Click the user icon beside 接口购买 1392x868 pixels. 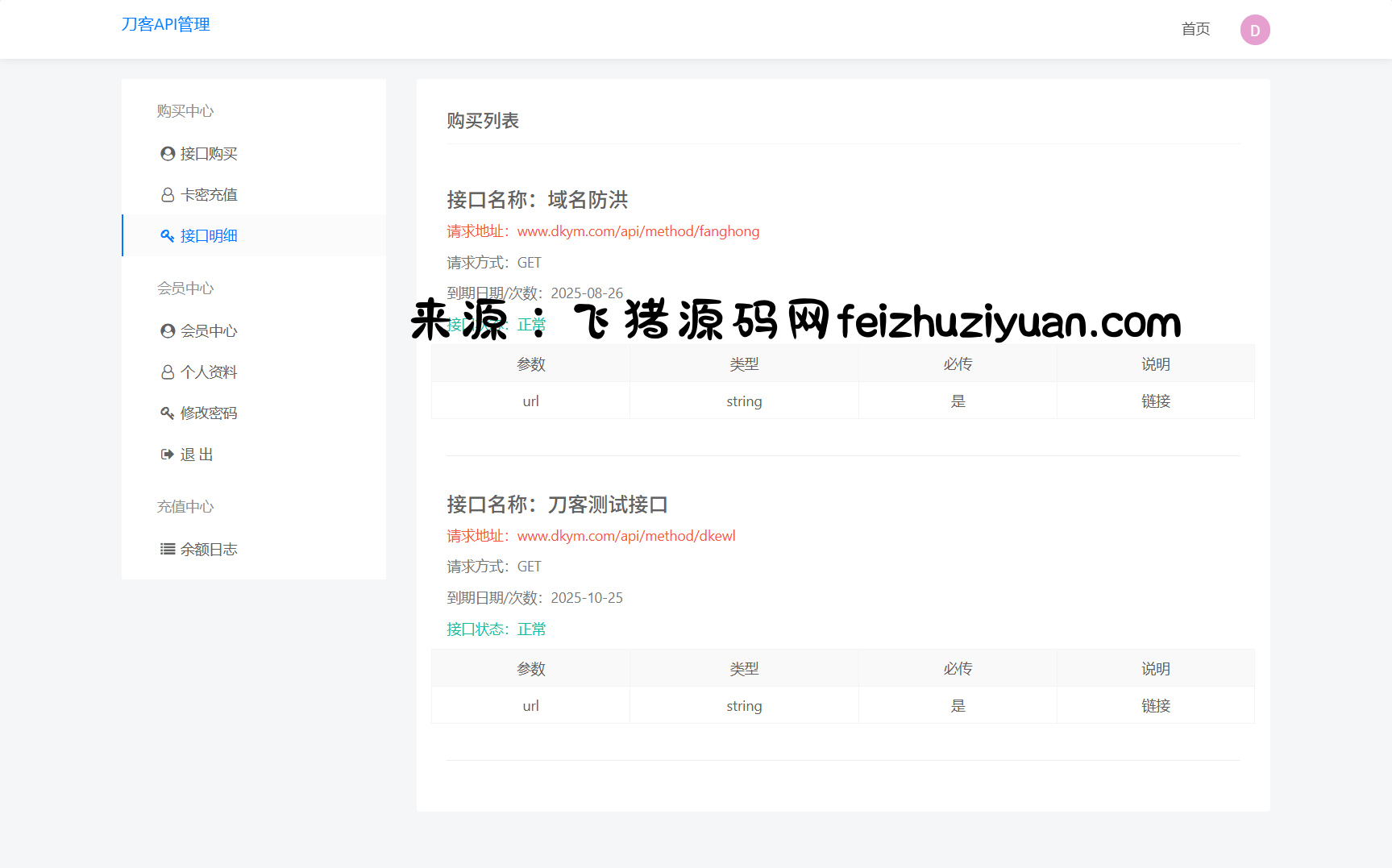168,153
